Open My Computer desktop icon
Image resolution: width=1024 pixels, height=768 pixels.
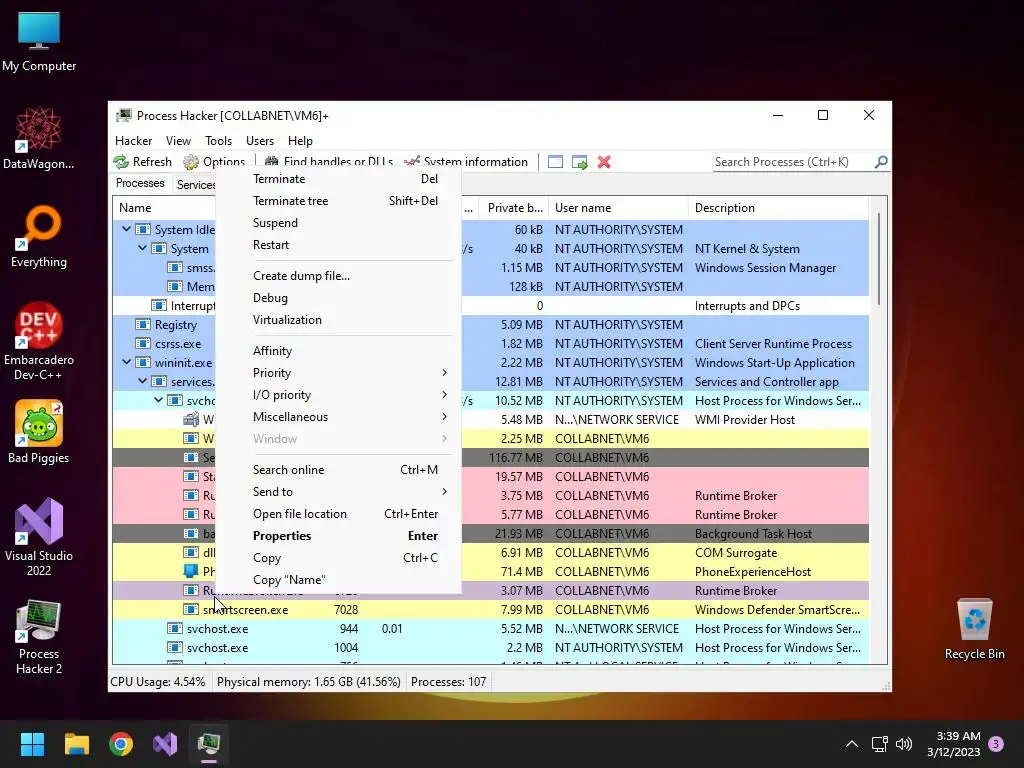[x=39, y=41]
